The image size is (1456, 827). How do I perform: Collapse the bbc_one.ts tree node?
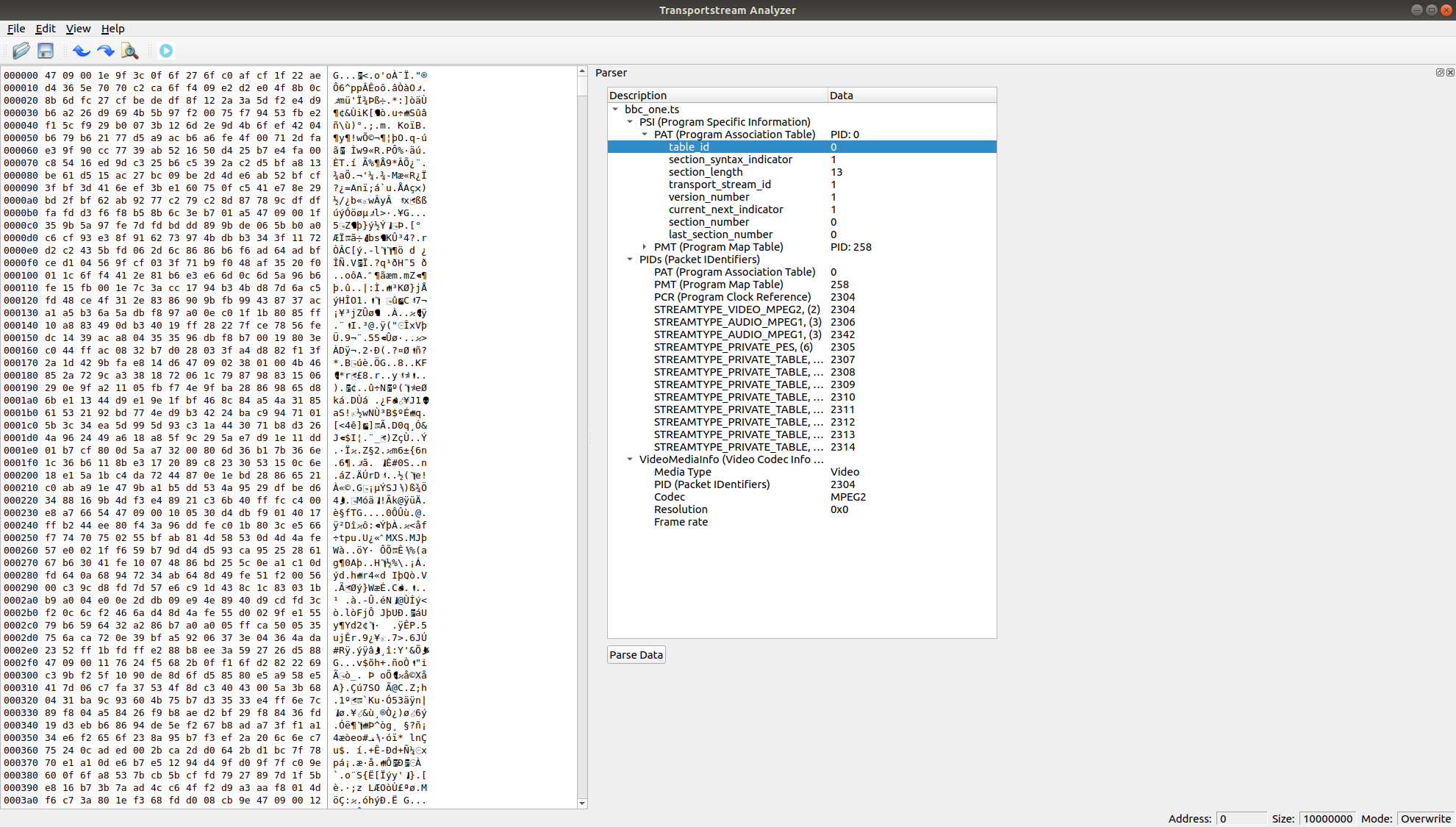click(615, 110)
